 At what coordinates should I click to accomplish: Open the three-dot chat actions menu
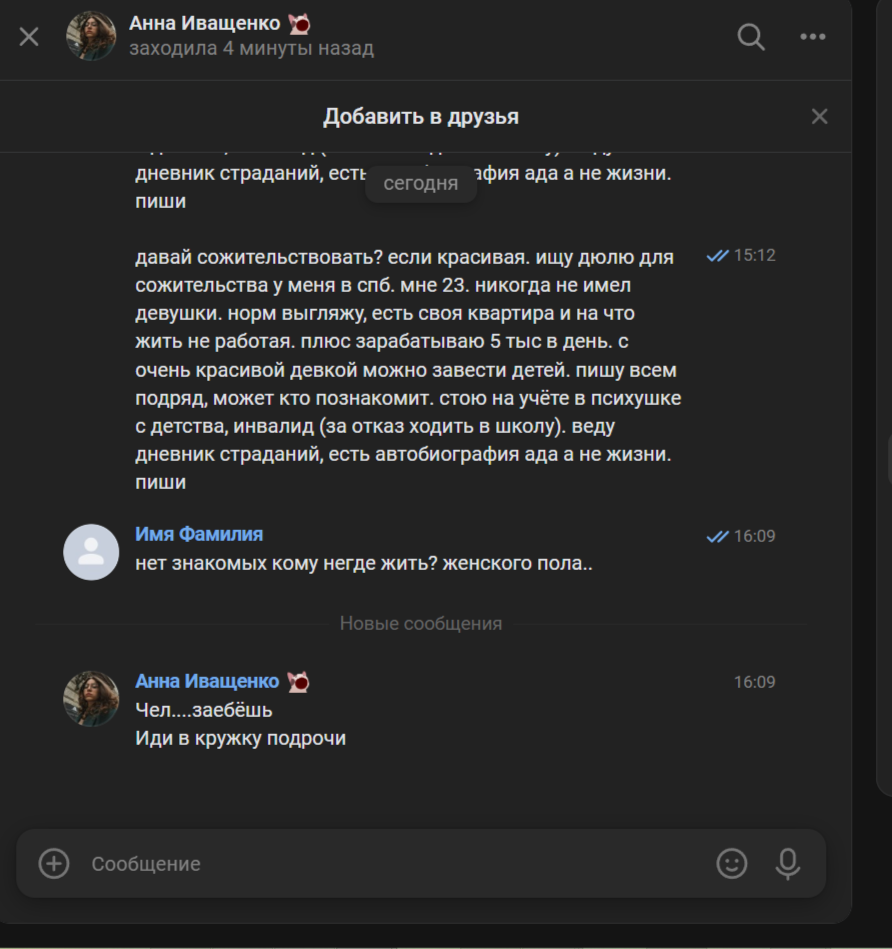pos(813,37)
